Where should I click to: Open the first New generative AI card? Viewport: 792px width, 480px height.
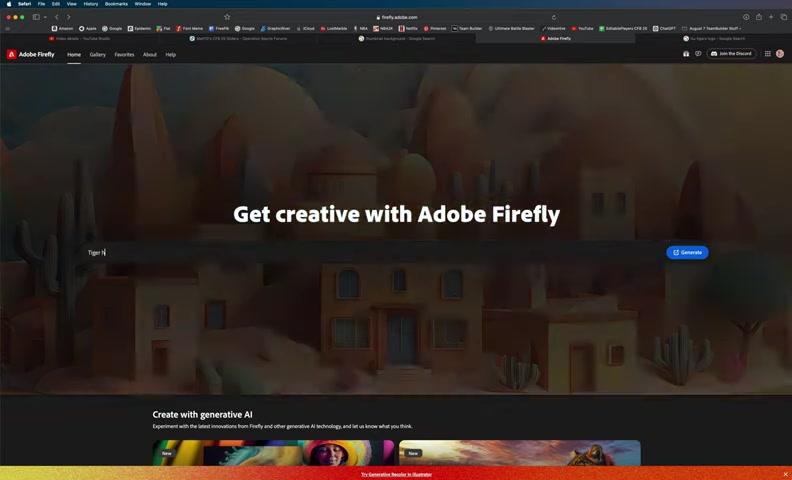pyautogui.click(x=273, y=453)
